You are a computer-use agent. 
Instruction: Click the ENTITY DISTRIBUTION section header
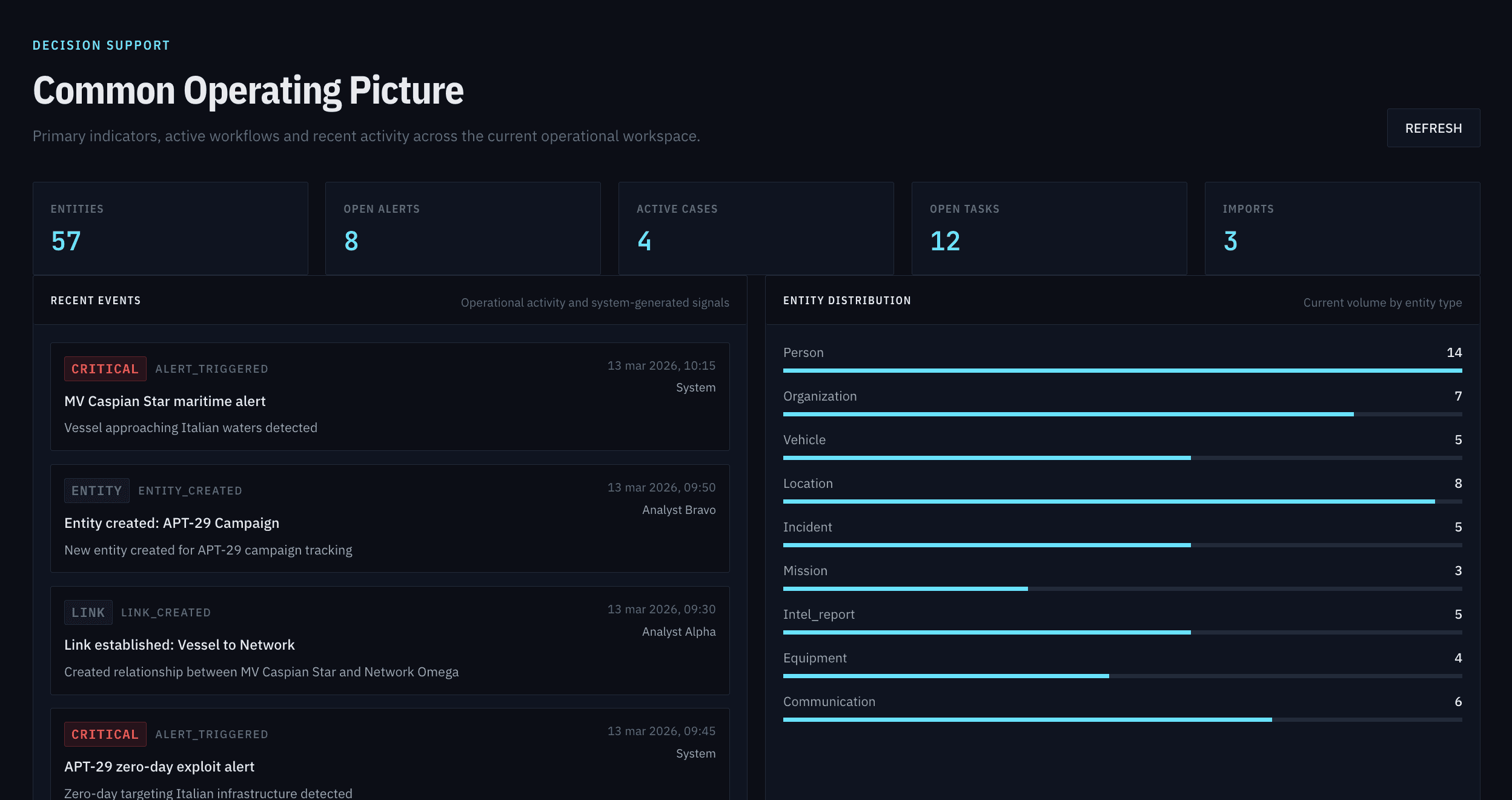click(848, 300)
